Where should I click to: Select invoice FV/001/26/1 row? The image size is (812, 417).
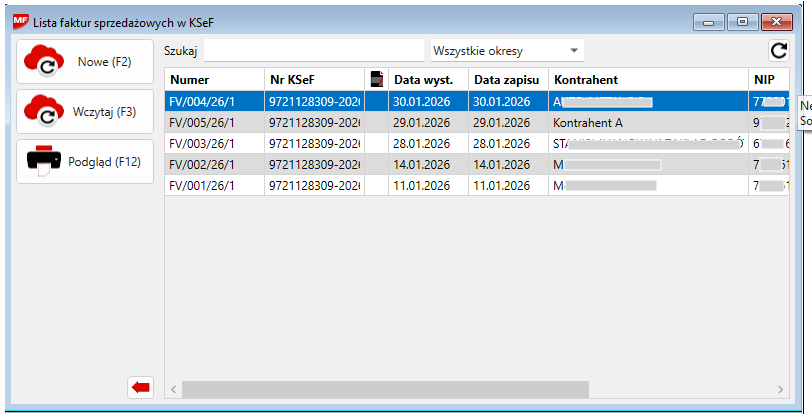(x=214, y=185)
